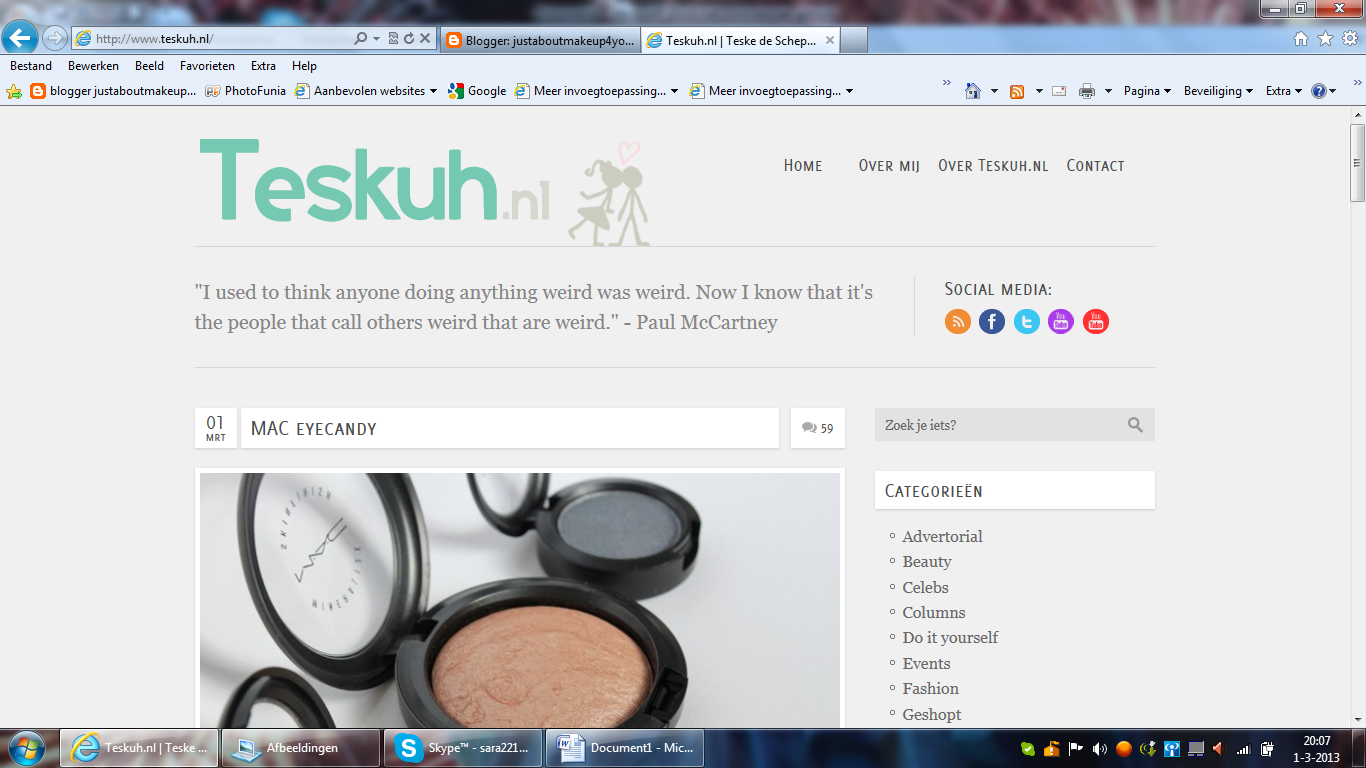Open the PhotoFunia favorites bookmark
The width and height of the screenshot is (1366, 768).
(x=246, y=91)
